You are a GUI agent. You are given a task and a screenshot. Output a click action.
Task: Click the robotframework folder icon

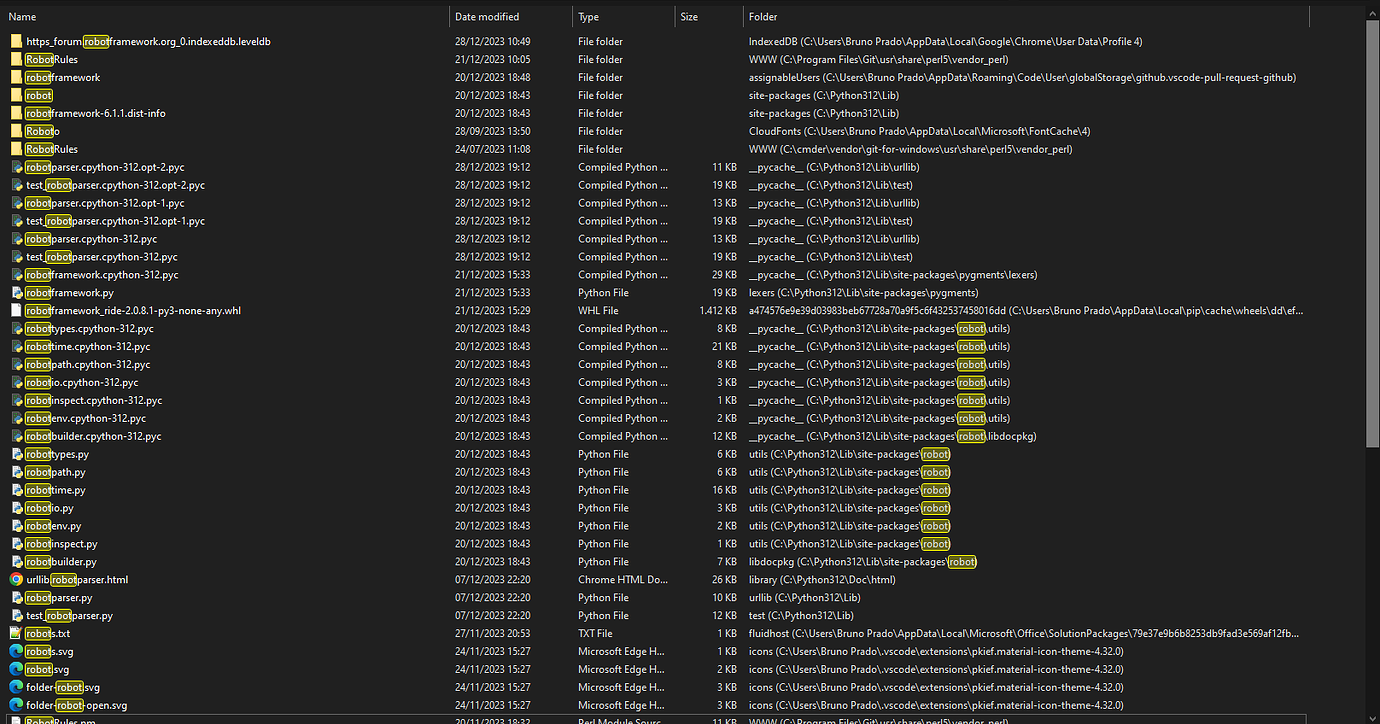pos(15,77)
